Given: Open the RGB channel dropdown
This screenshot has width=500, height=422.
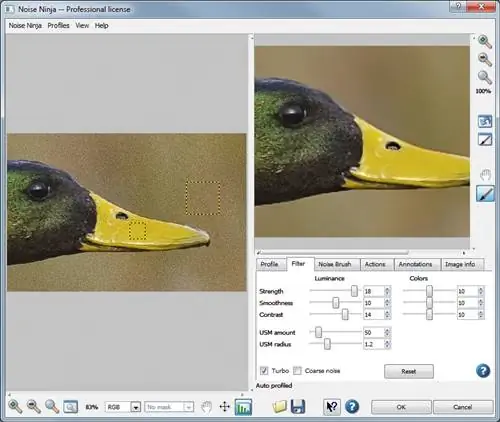Looking at the screenshot, I should point(135,407).
